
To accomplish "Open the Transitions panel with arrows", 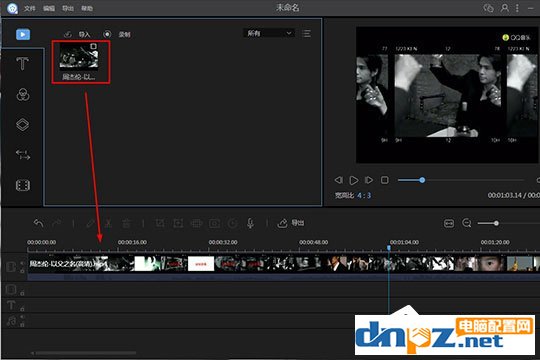I will [23, 155].
